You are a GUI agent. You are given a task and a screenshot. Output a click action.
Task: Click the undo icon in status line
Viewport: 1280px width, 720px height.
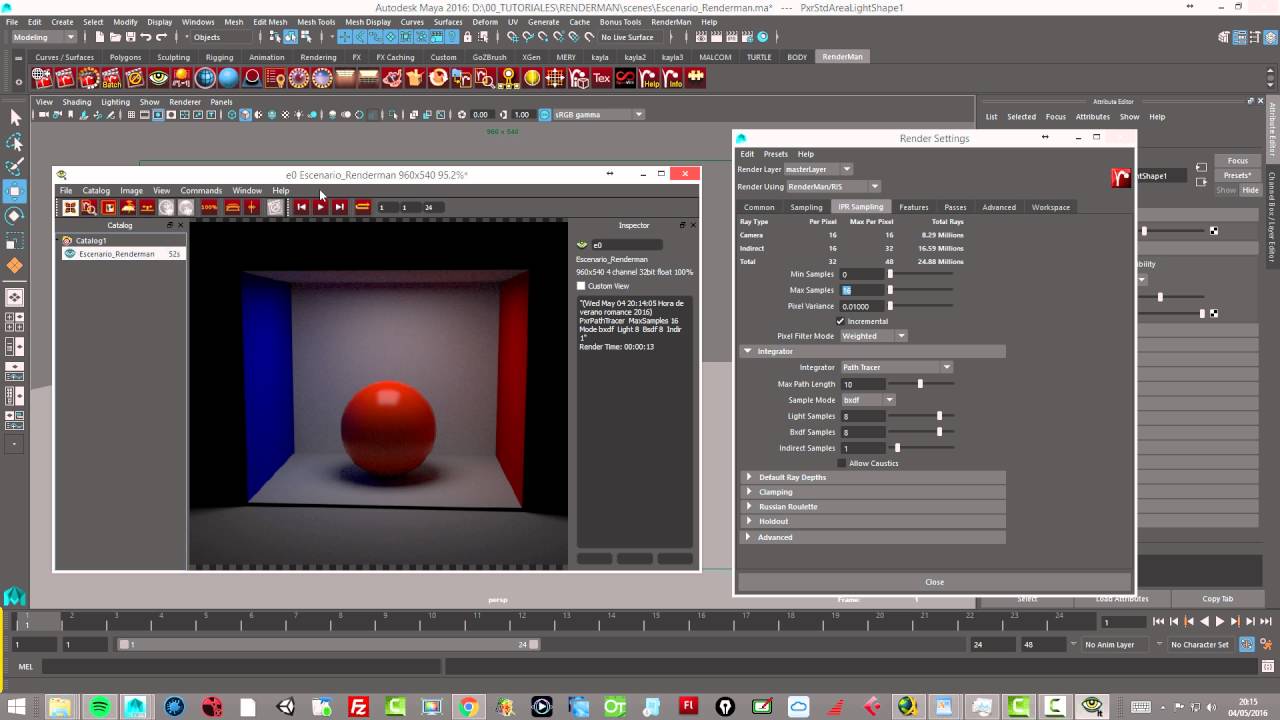[146, 37]
